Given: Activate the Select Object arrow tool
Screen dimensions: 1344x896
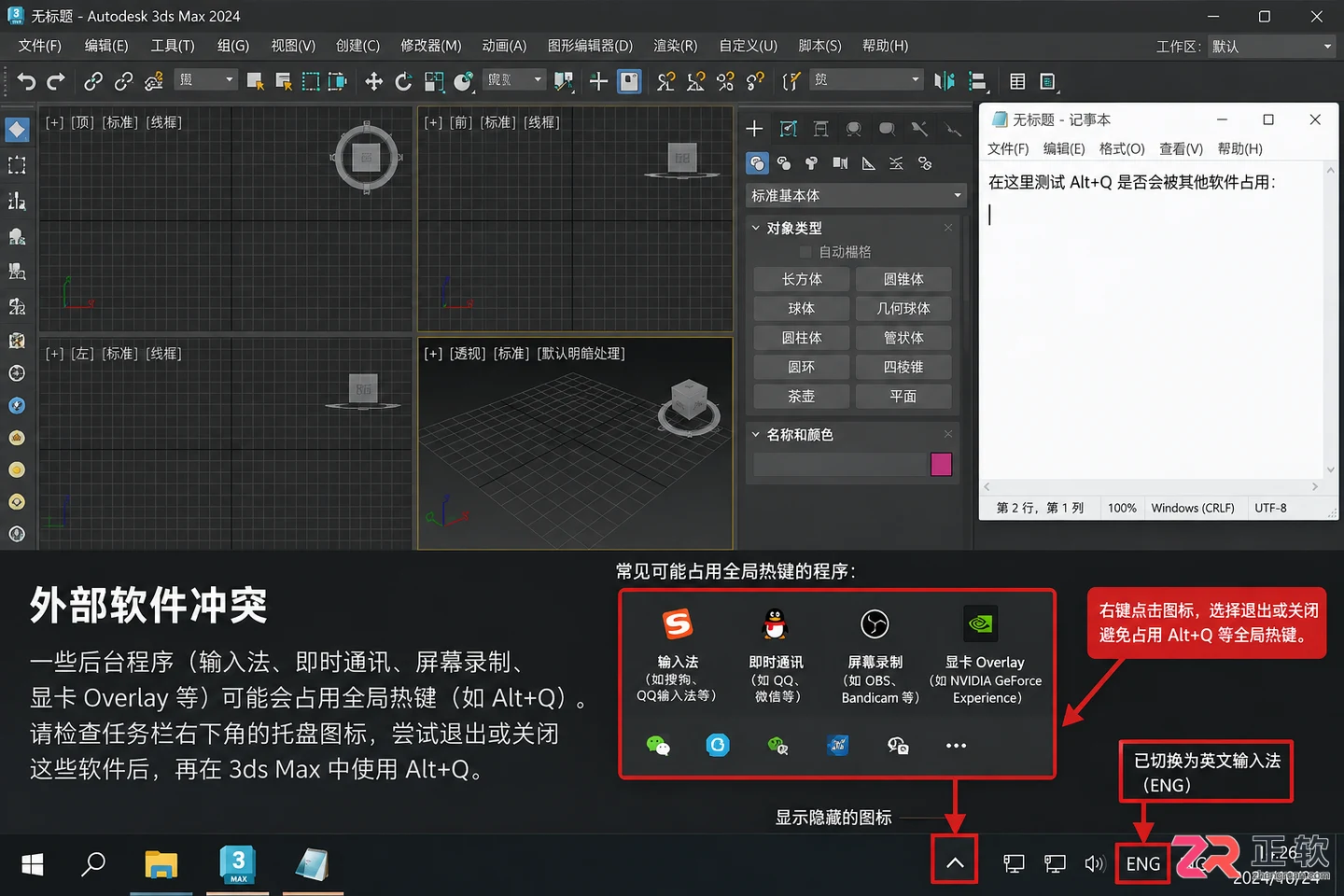Looking at the screenshot, I should (254, 81).
